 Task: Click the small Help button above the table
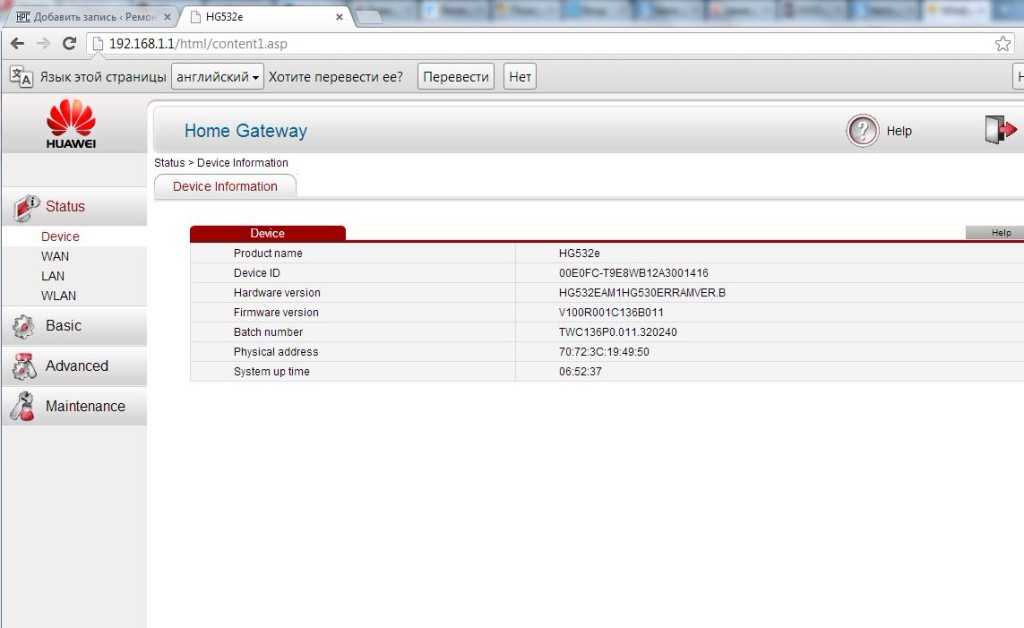point(995,232)
